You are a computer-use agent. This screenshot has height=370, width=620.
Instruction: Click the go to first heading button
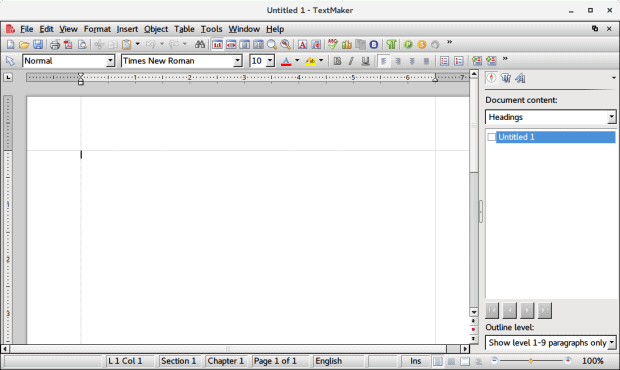pyautogui.click(x=492, y=310)
